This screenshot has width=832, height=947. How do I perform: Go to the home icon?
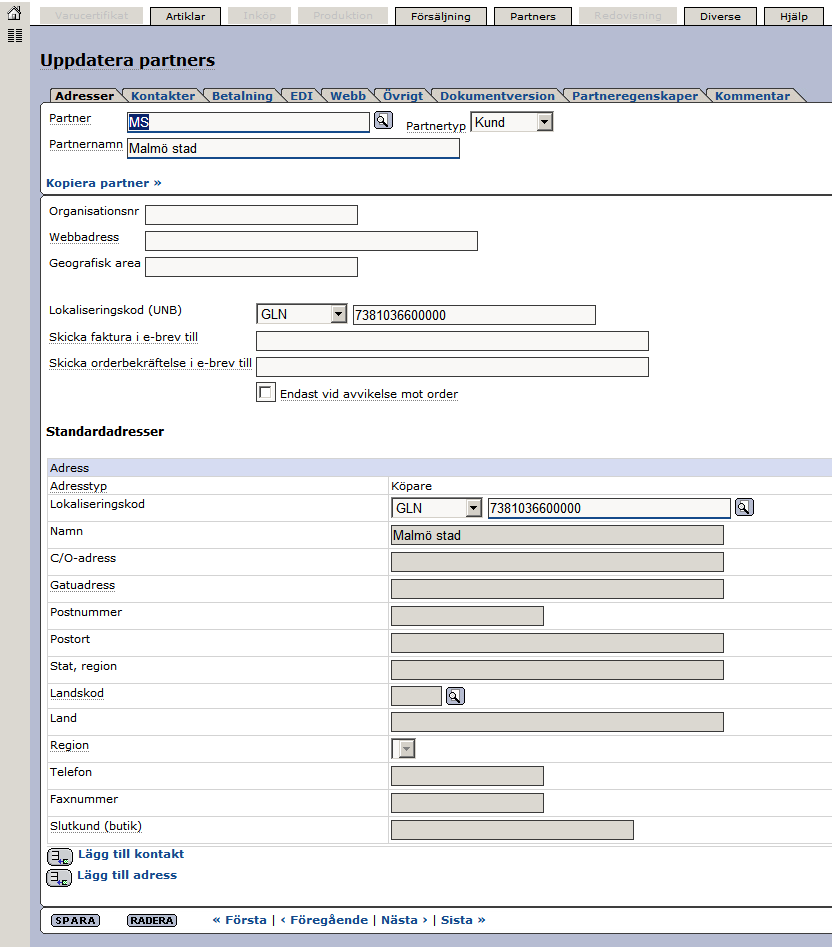coord(14,12)
